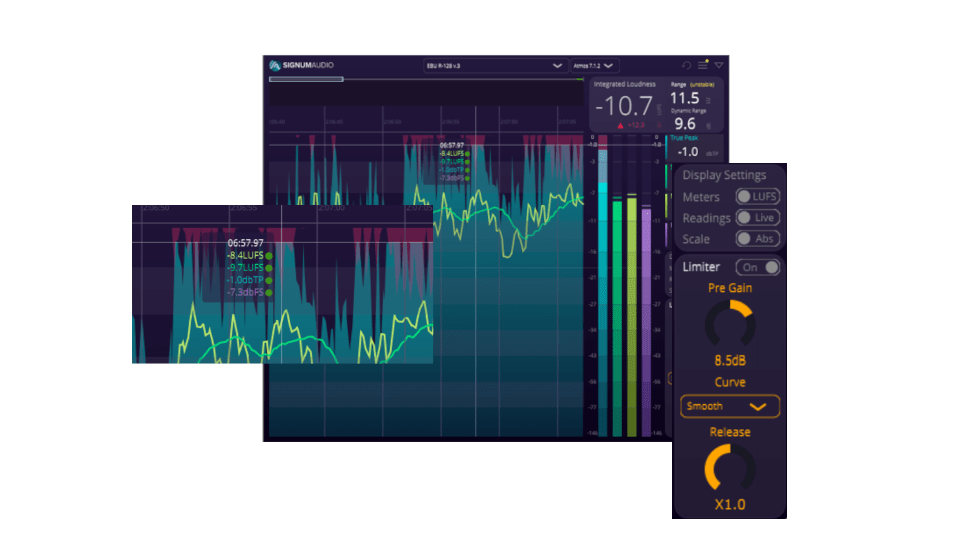Turn off the Limiter On switch

pos(757,267)
